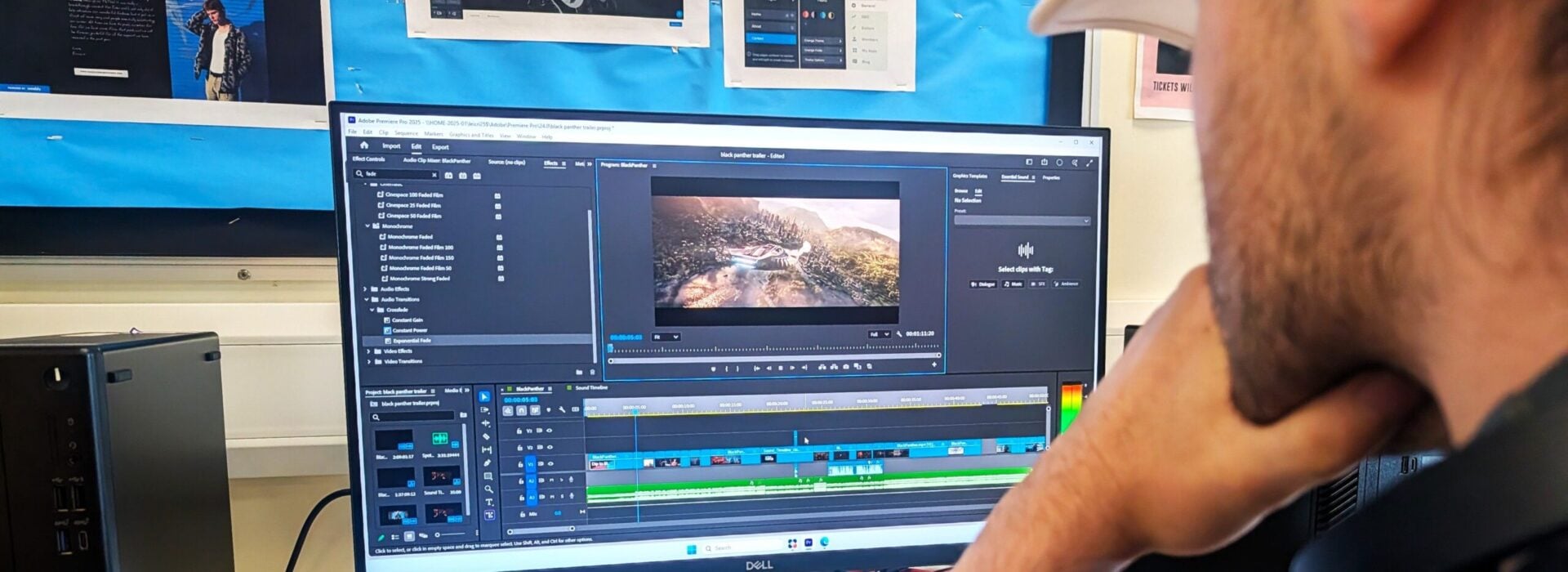Click the Effects search field containing fade

click(x=395, y=174)
